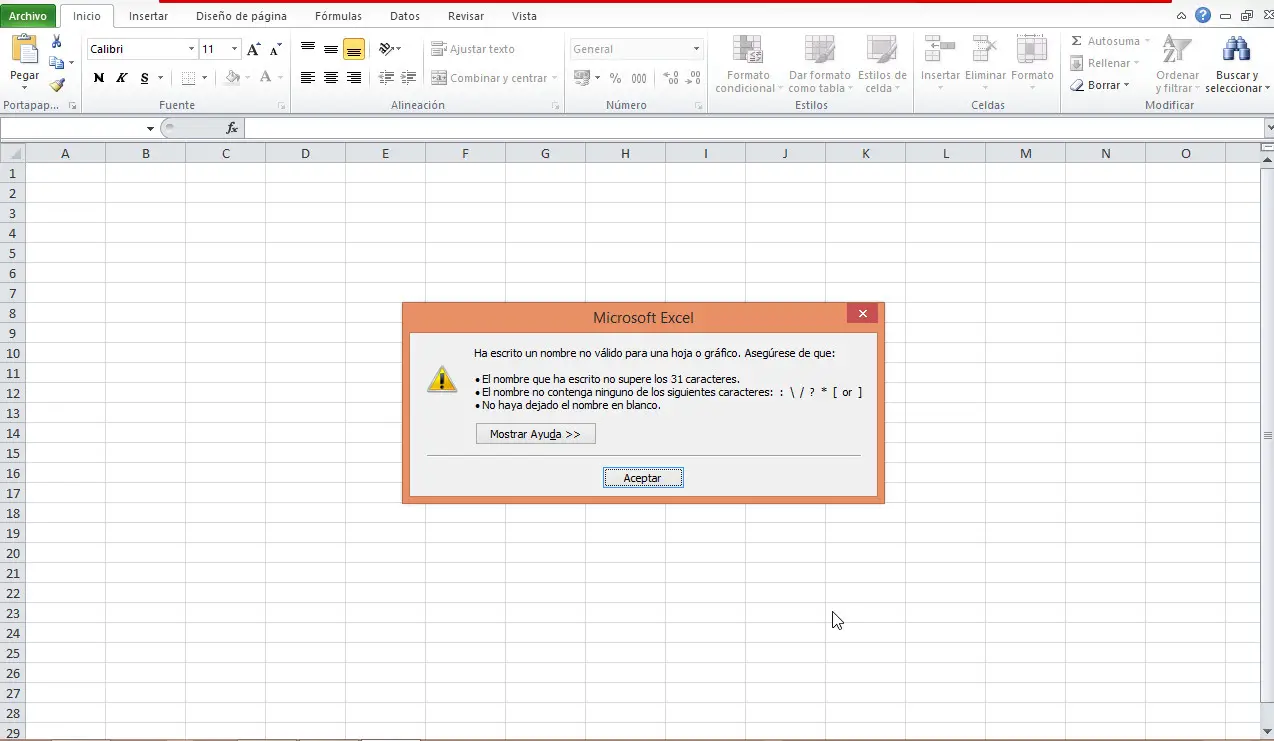
Task: Align text right in the cell
Action: [x=354, y=77]
